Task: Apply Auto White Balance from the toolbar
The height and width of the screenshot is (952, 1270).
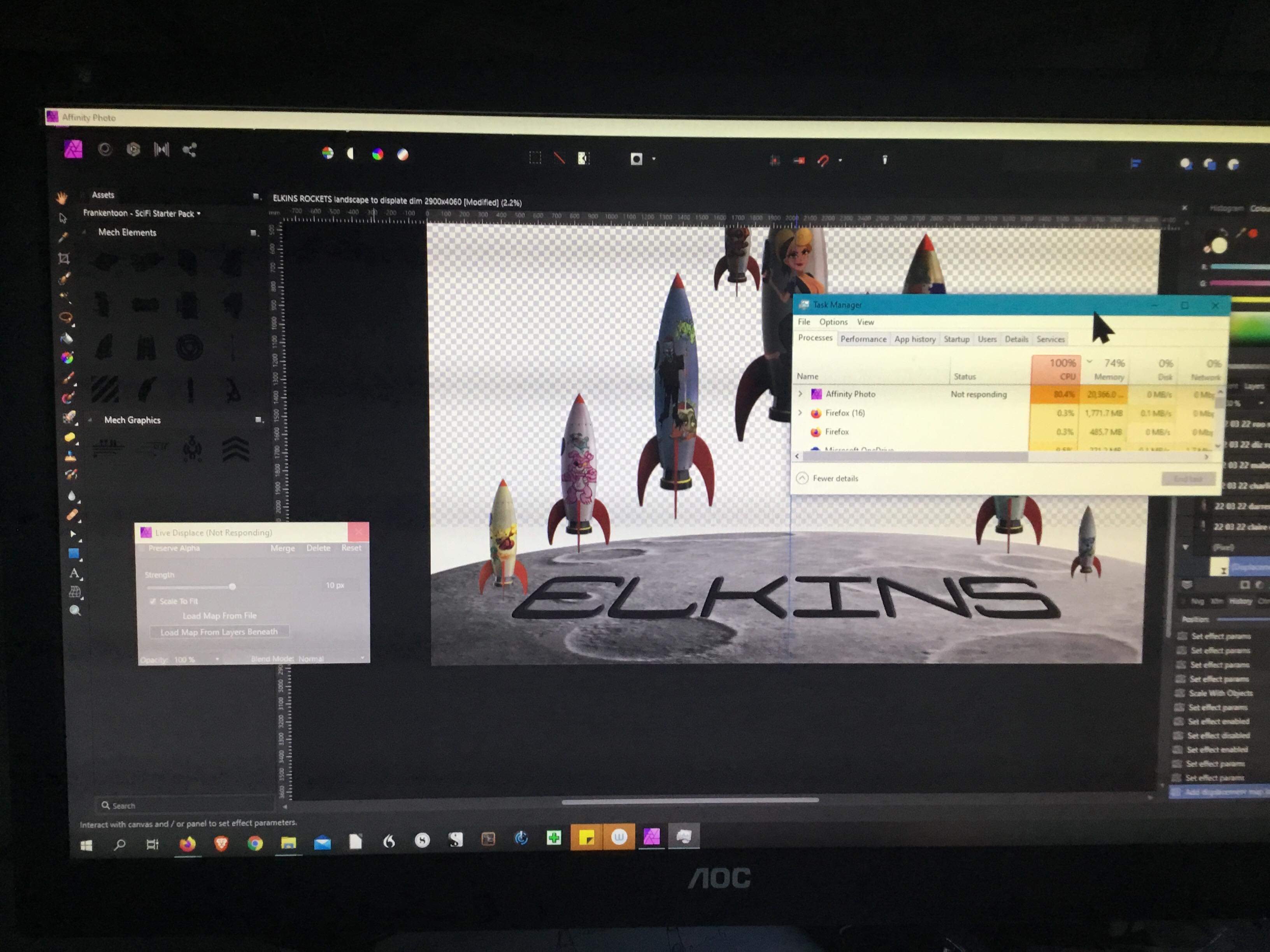Action: (403, 154)
